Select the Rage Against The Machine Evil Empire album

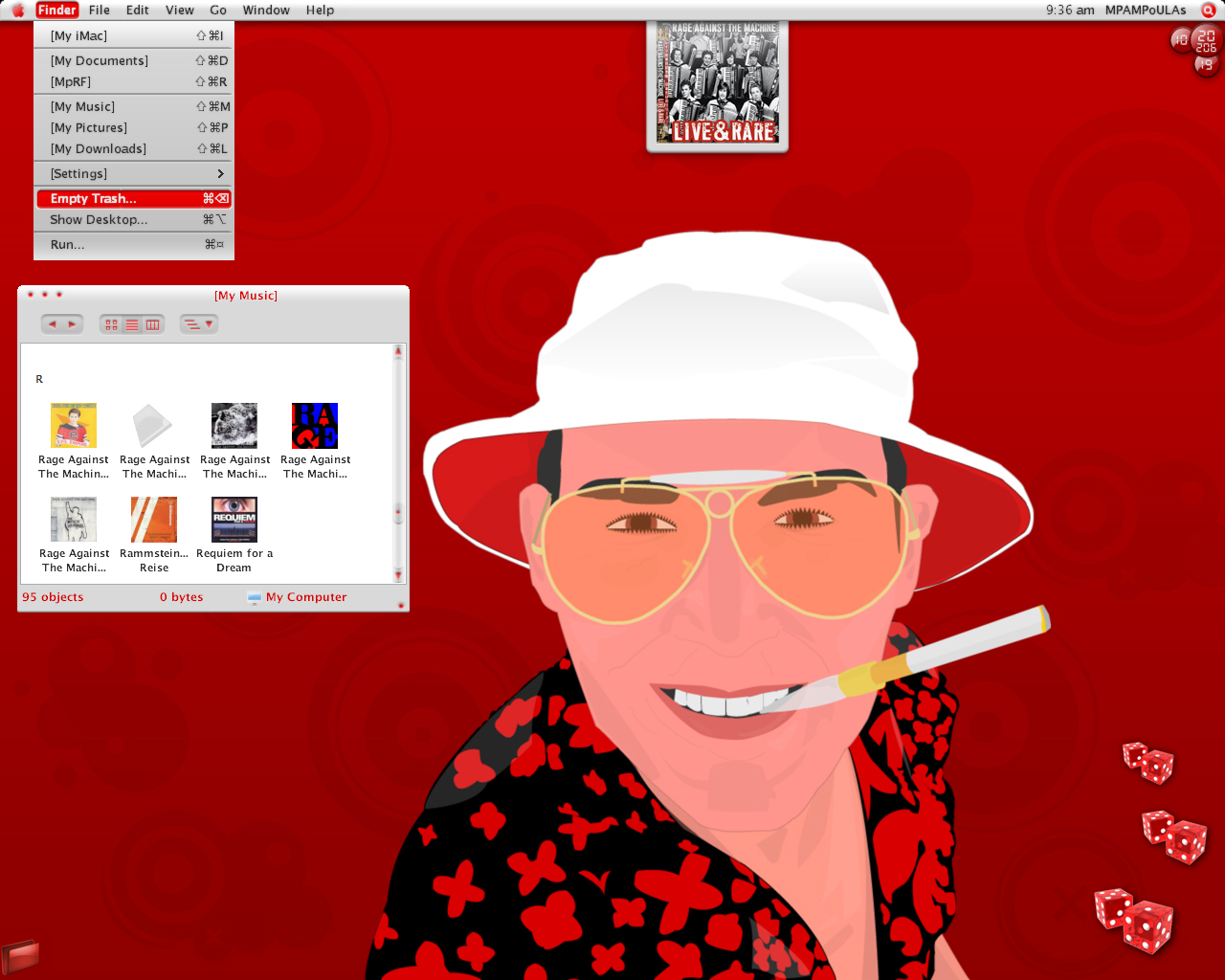tap(74, 441)
